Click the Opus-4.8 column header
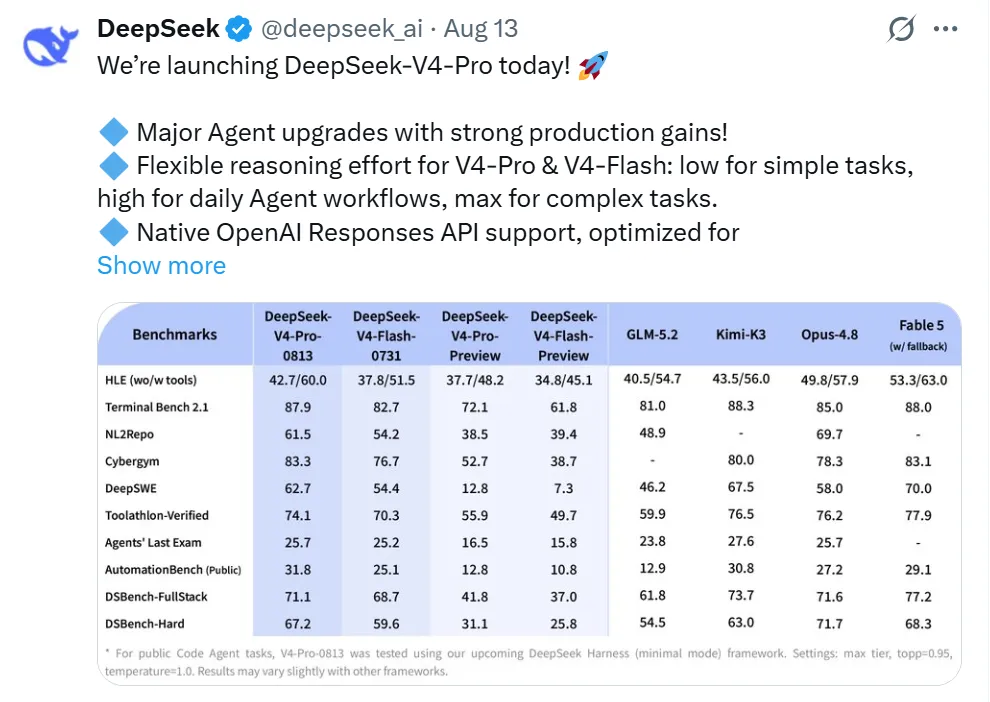 (x=830, y=335)
